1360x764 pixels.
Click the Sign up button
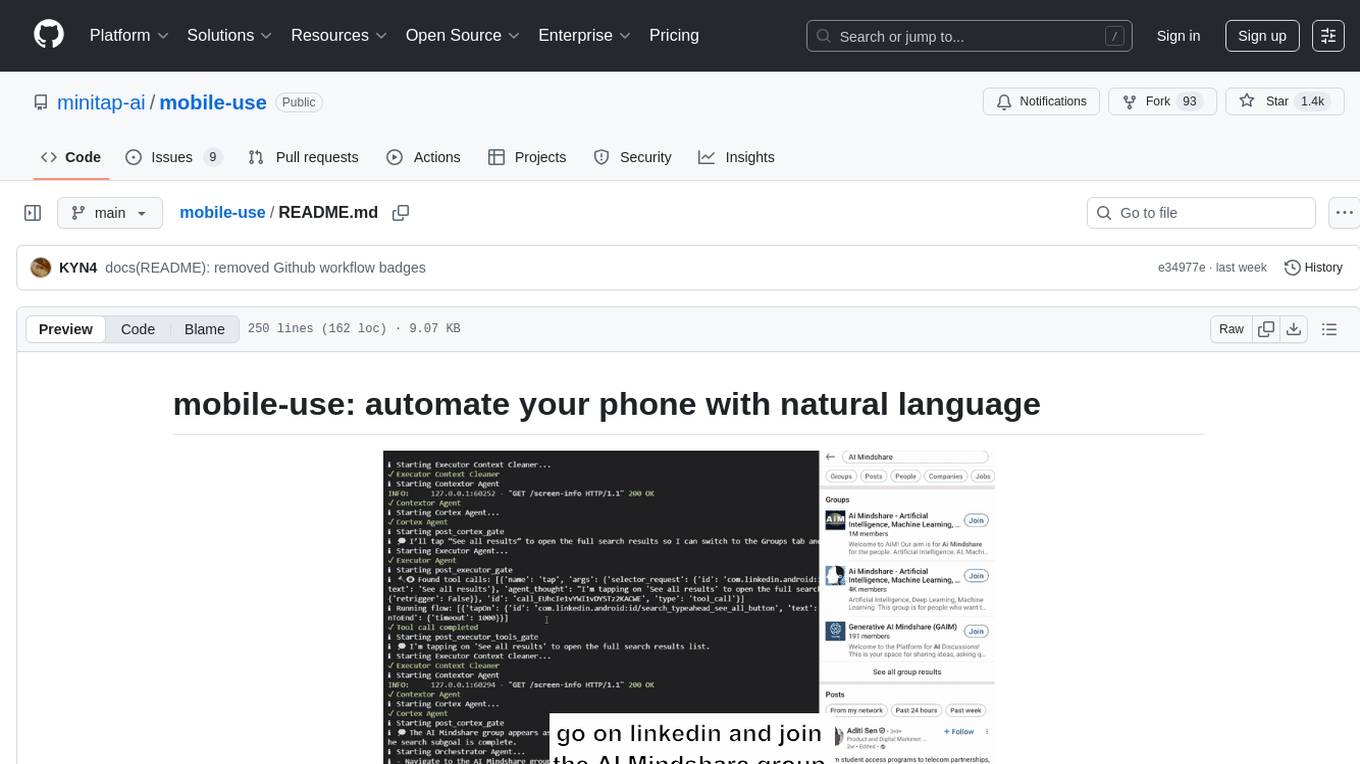coord(1262,36)
